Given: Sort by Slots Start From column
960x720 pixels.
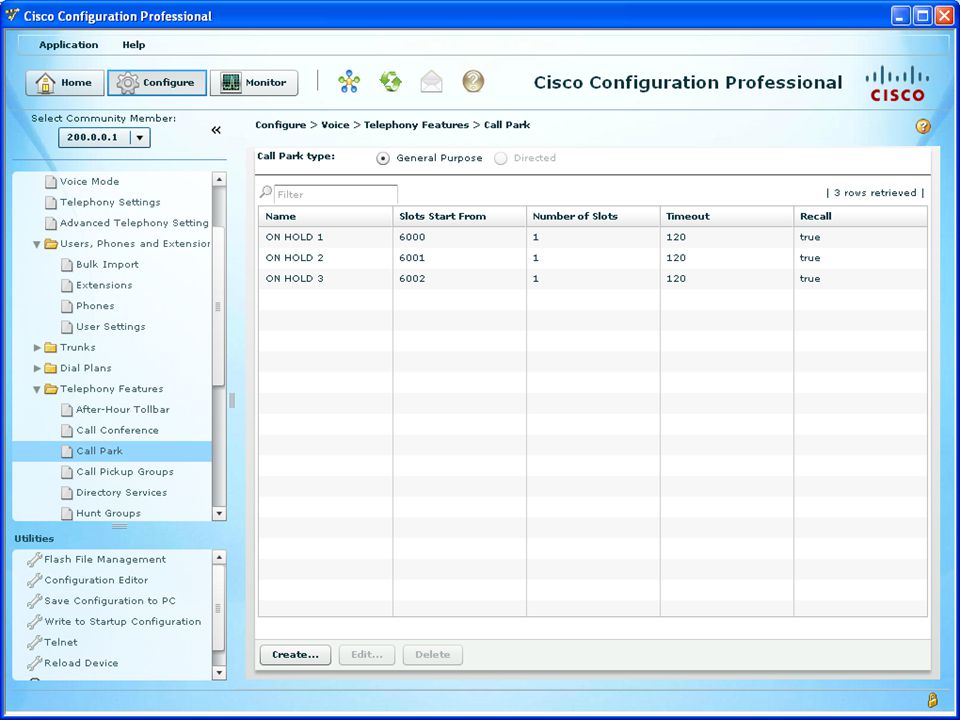Looking at the screenshot, I should [x=460, y=217].
